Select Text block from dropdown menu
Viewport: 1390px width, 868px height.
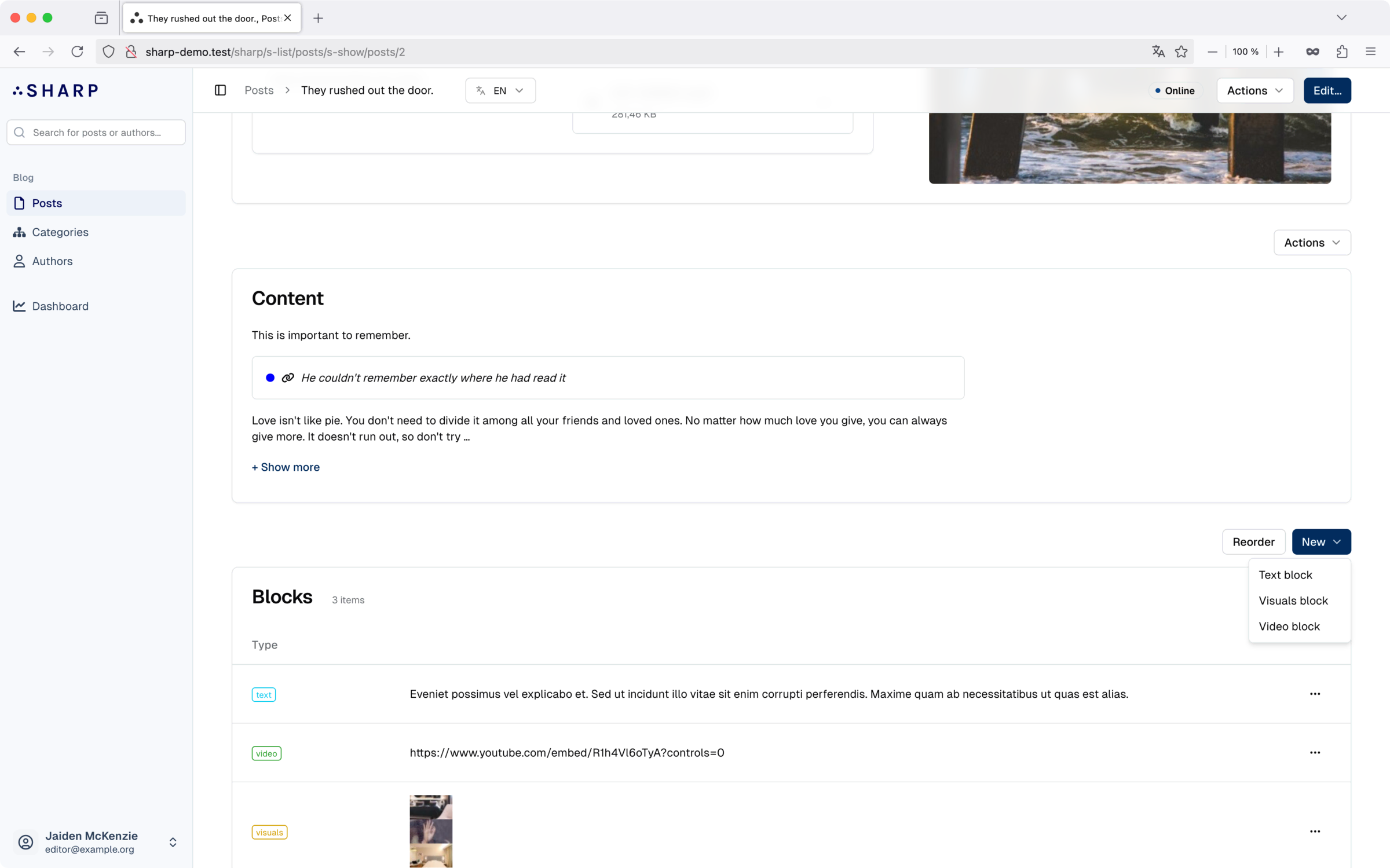pyautogui.click(x=1286, y=574)
